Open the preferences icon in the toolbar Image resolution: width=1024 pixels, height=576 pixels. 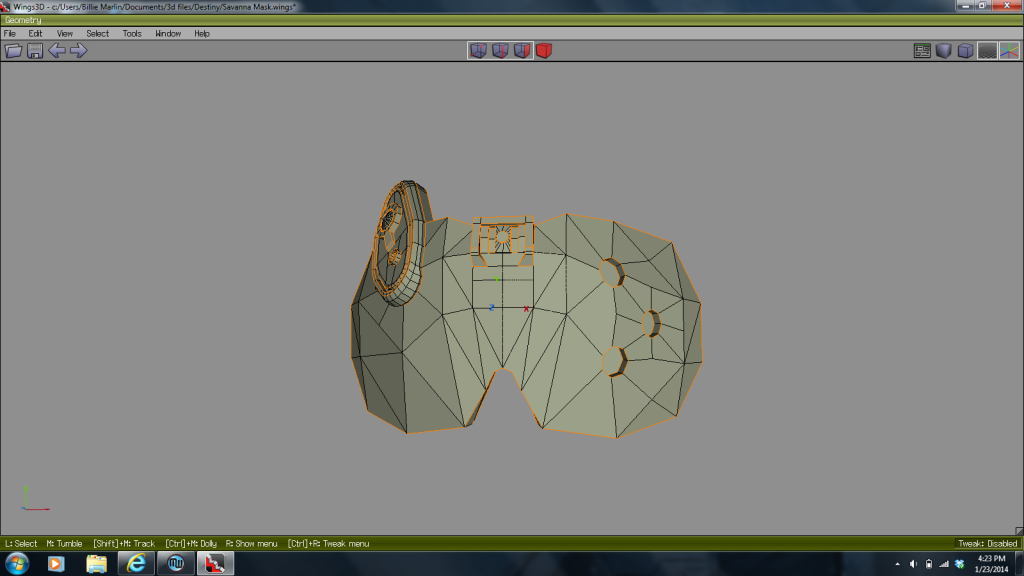point(922,51)
